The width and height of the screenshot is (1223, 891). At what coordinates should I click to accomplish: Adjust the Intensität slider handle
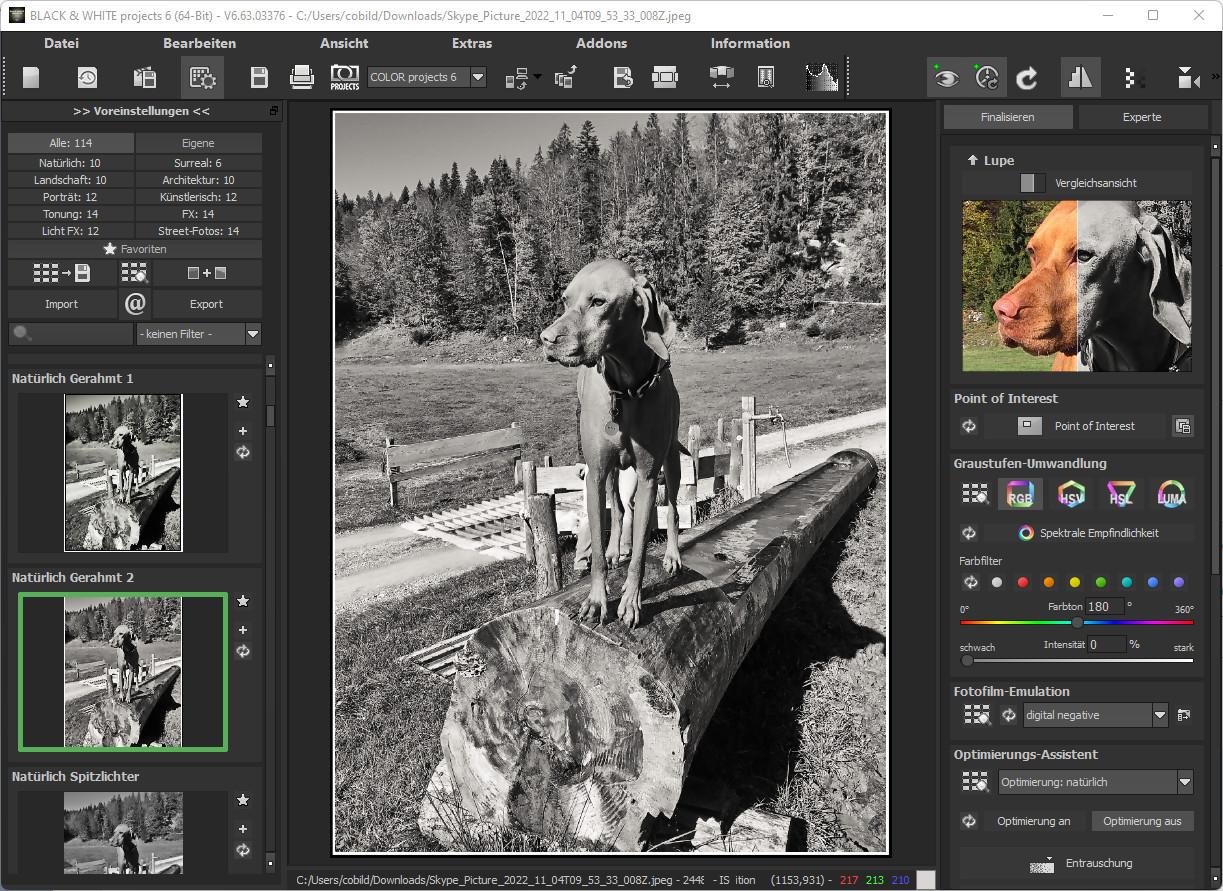[x=967, y=661]
